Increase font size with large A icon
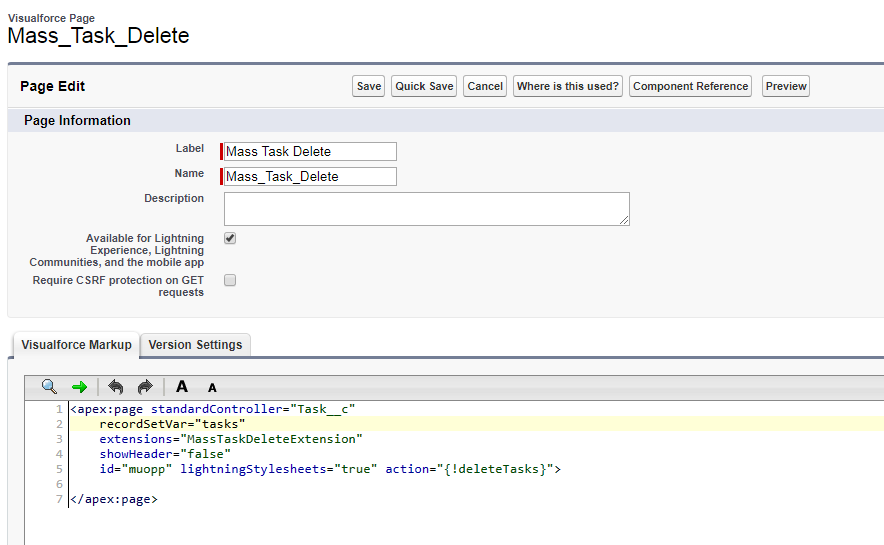This screenshot has height=545, width=884. coord(182,387)
